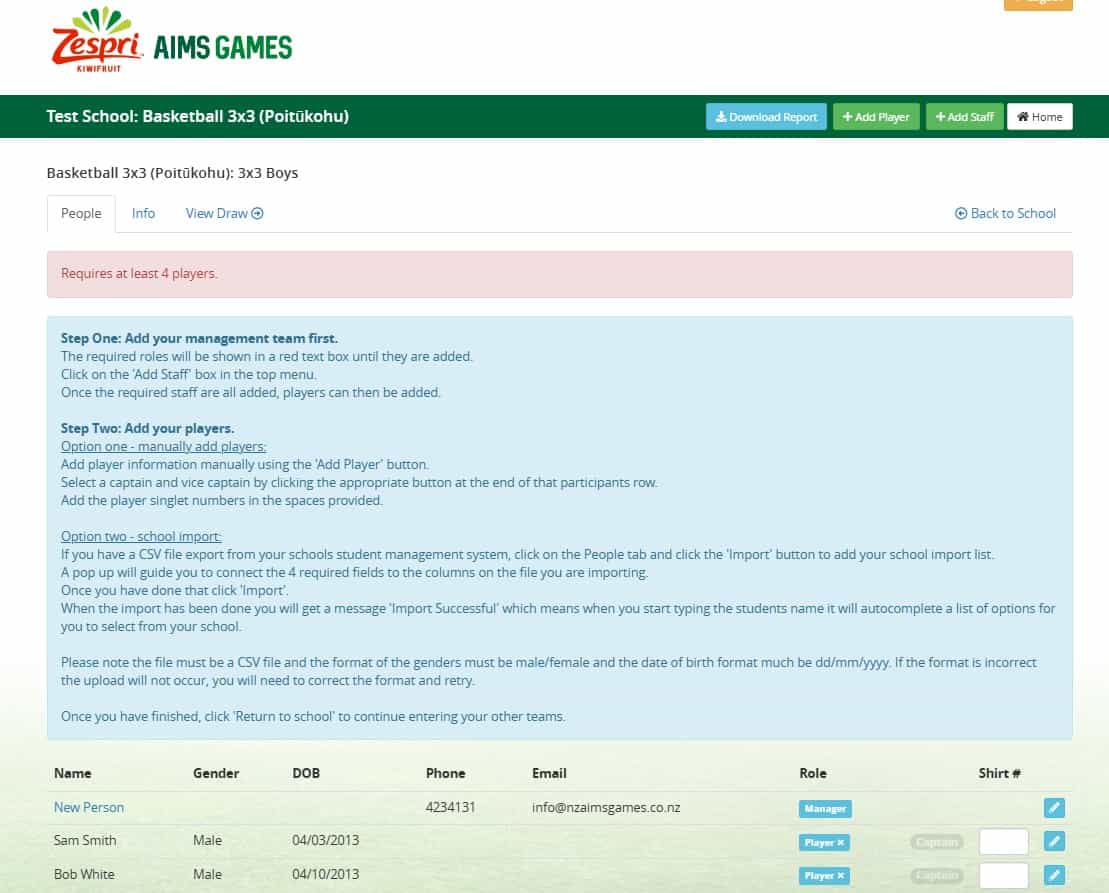Click the Zespri AIMS Games logo
The image size is (1109, 893).
point(171,40)
